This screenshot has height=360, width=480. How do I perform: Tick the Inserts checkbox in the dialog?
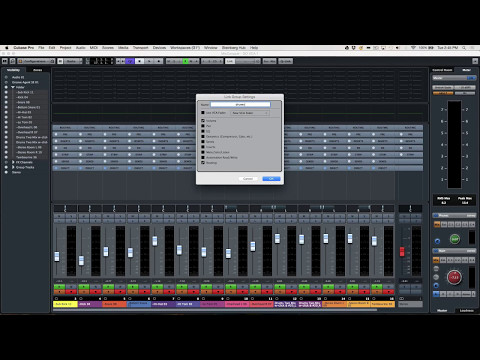click(203, 147)
